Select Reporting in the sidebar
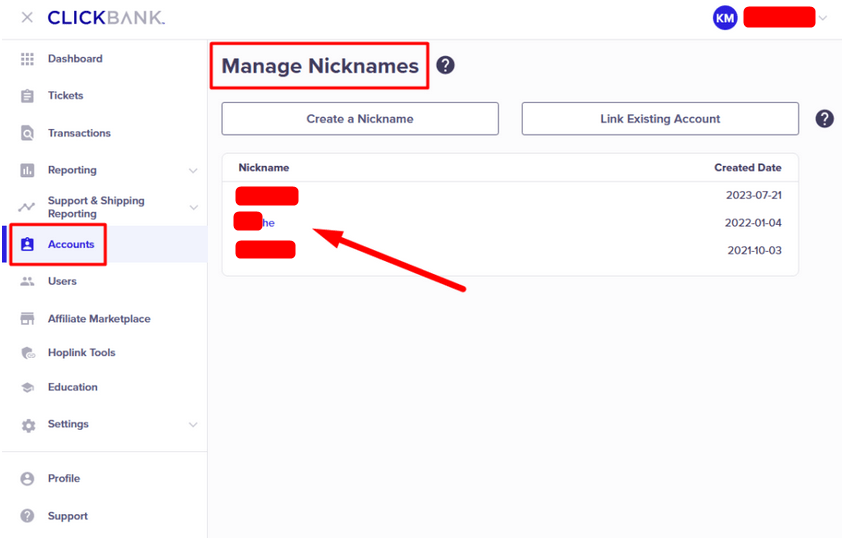Image resolution: width=845 pixels, height=540 pixels. [72, 170]
